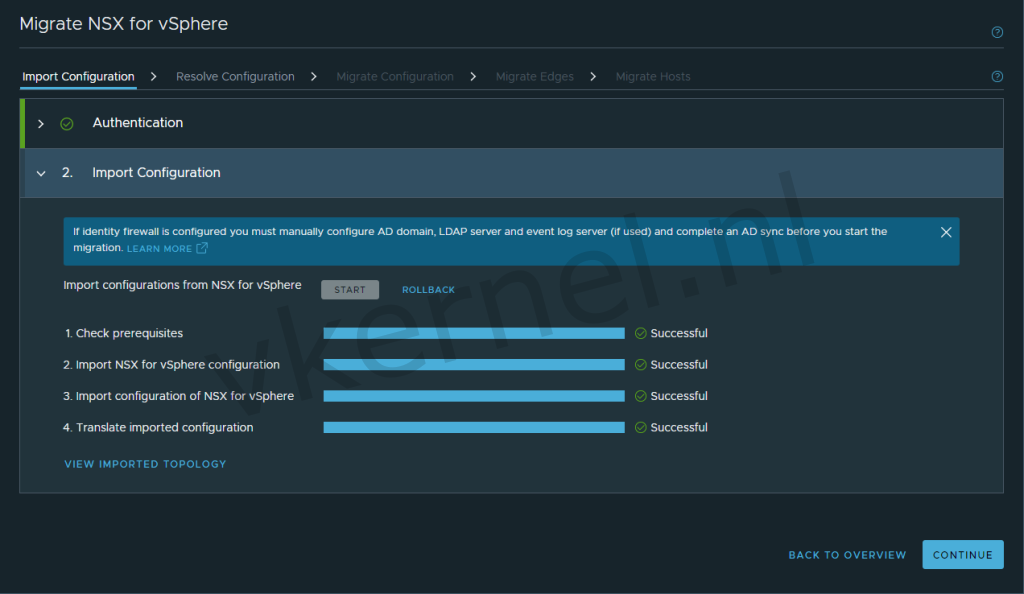Collapse the Import Configuration section
Viewport: 1024px width, 594px height.
41,172
